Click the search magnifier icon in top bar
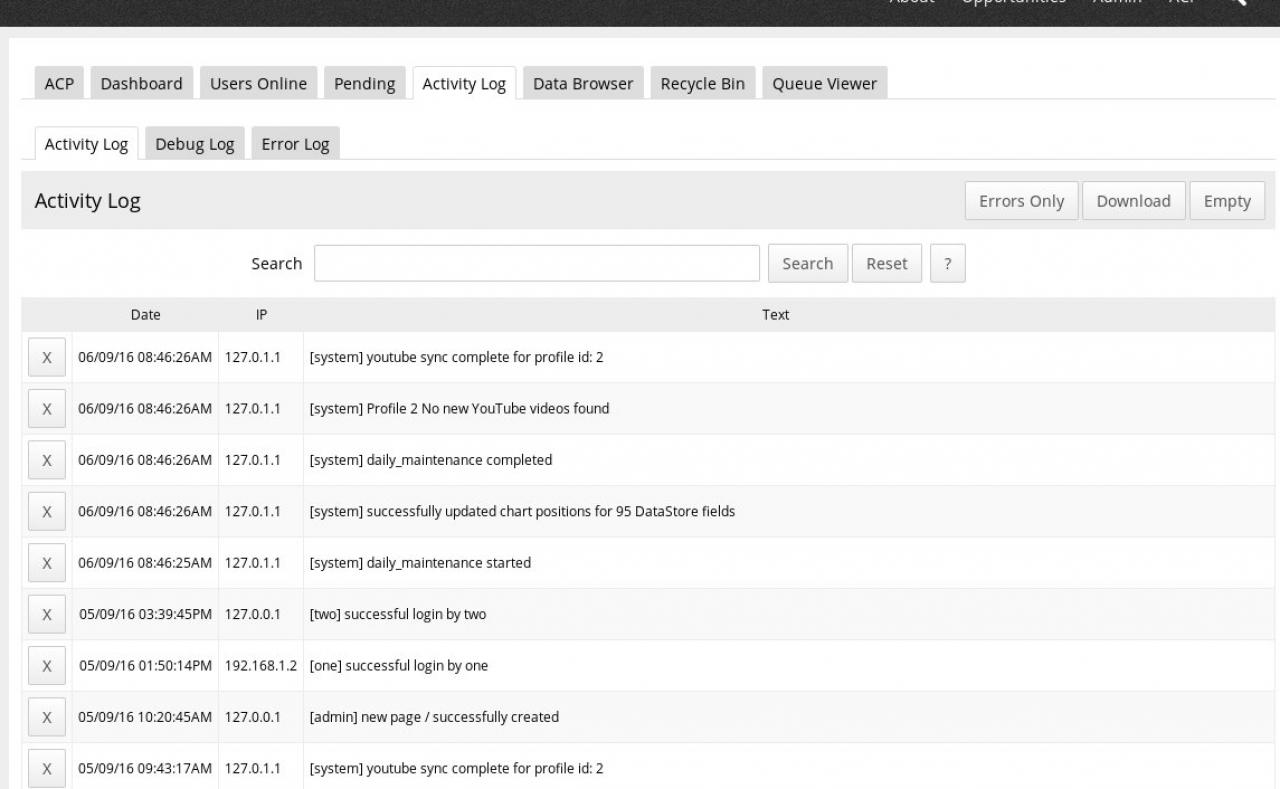 [1236, 4]
